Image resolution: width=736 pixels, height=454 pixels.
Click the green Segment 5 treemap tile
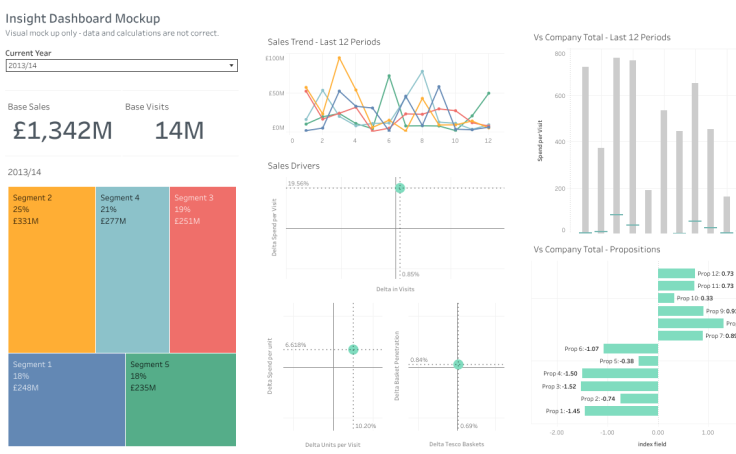[181, 400]
